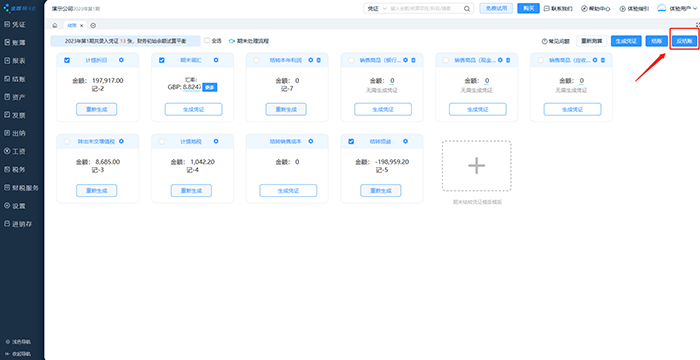Viewport: 700px width, 360px height.
Task: Open the 设置 sidebar menu
Action: (15, 206)
